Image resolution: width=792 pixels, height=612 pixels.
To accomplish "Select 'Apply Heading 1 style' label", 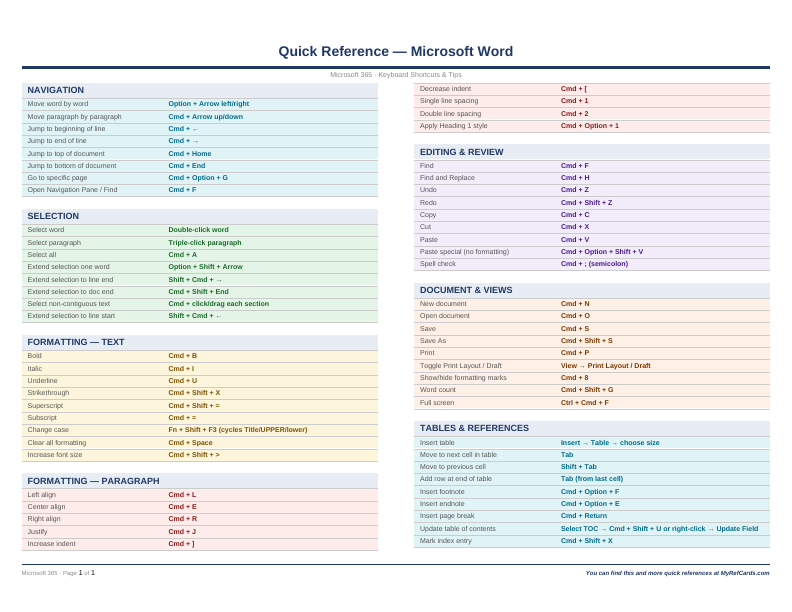I will tap(454, 126).
